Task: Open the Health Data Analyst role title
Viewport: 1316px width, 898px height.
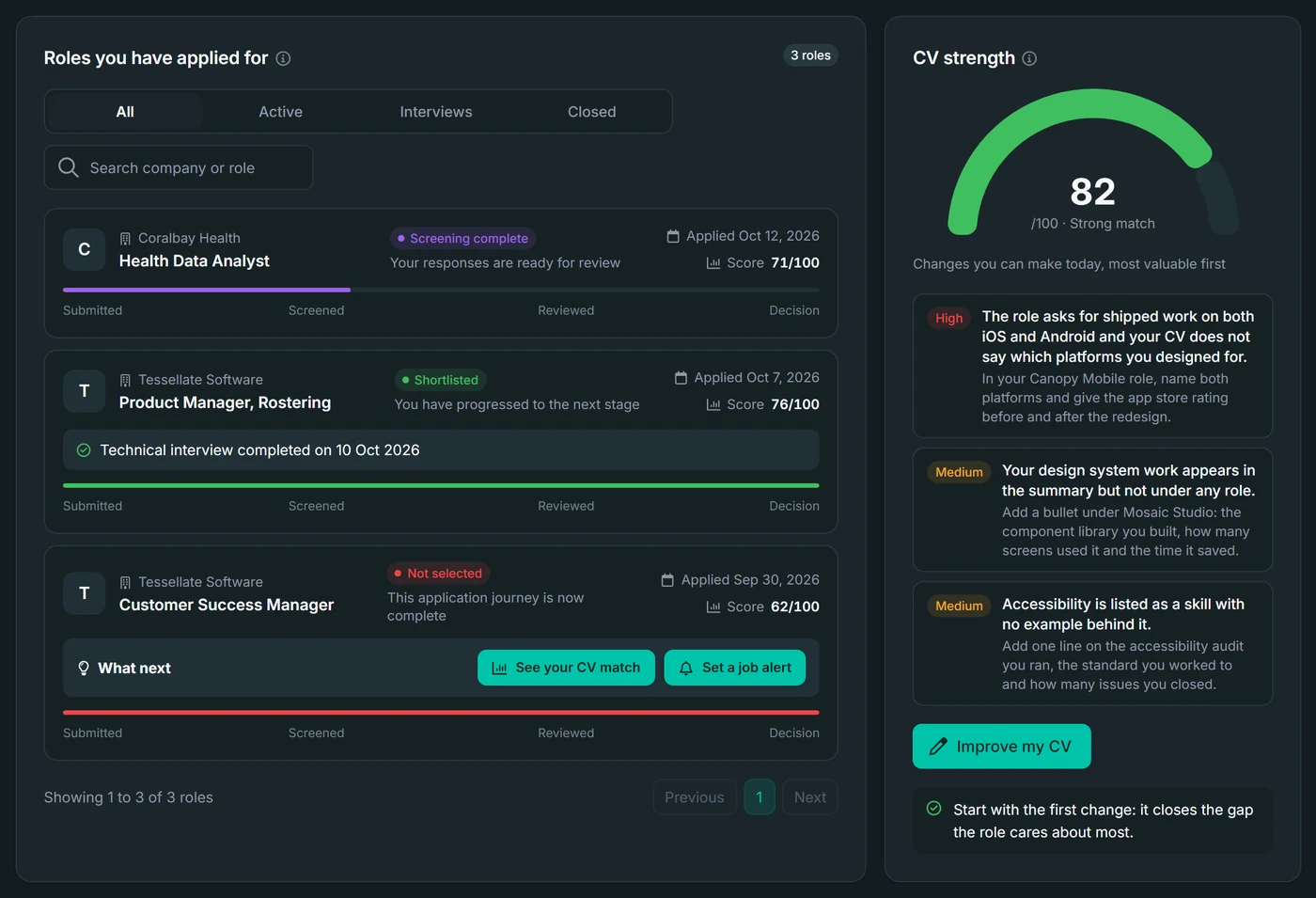Action: 195,261
